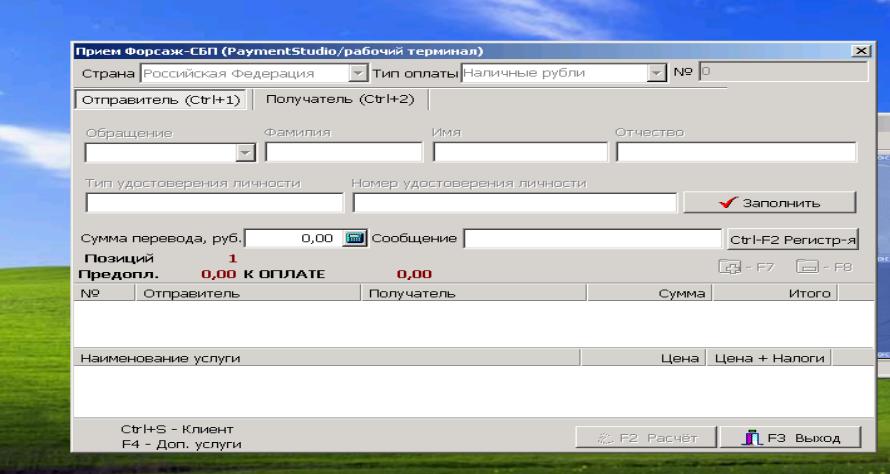Click the № column header in table

pos(104,293)
